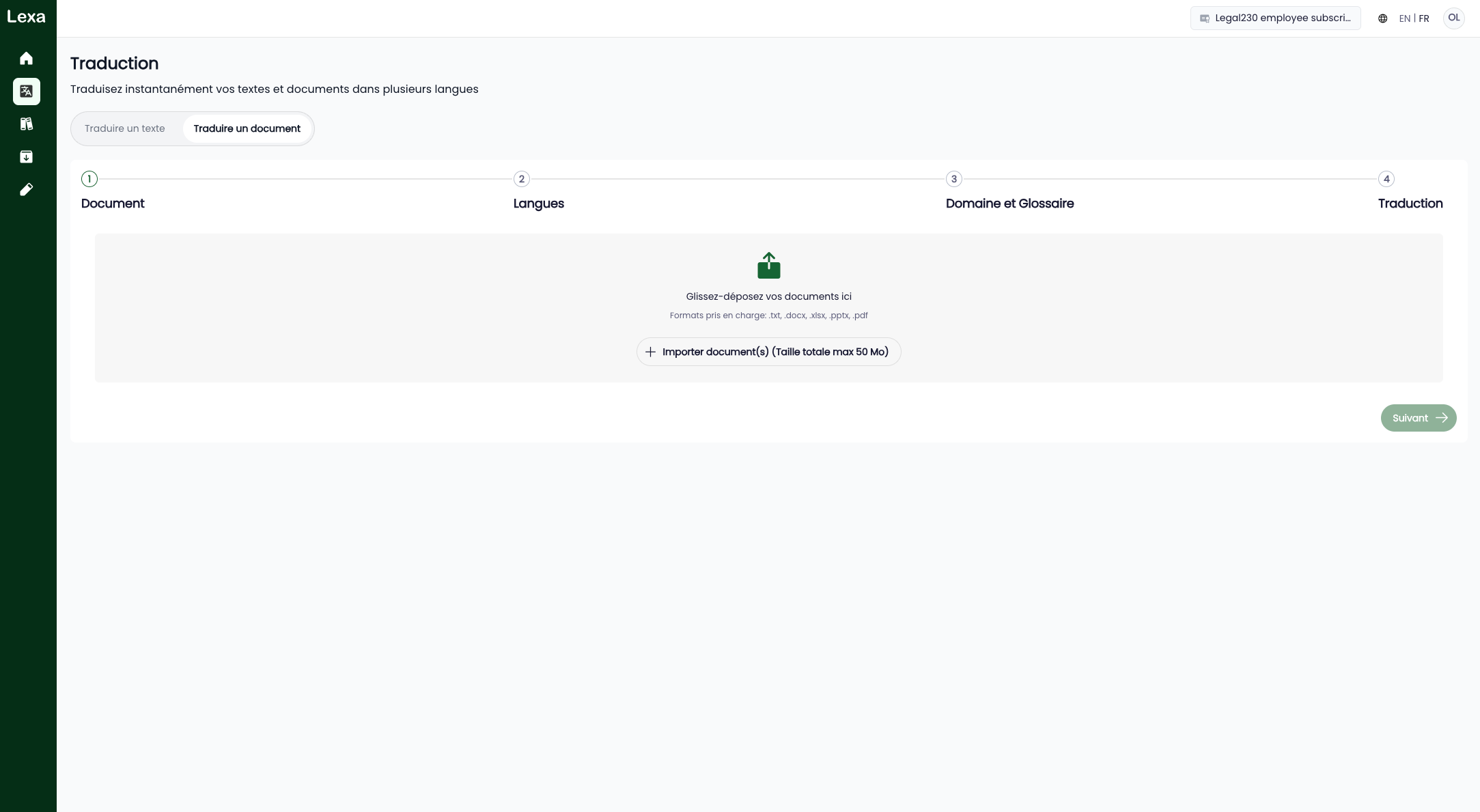This screenshot has height=812, width=1480.
Task: Click step 1 Document circle
Action: click(89, 179)
